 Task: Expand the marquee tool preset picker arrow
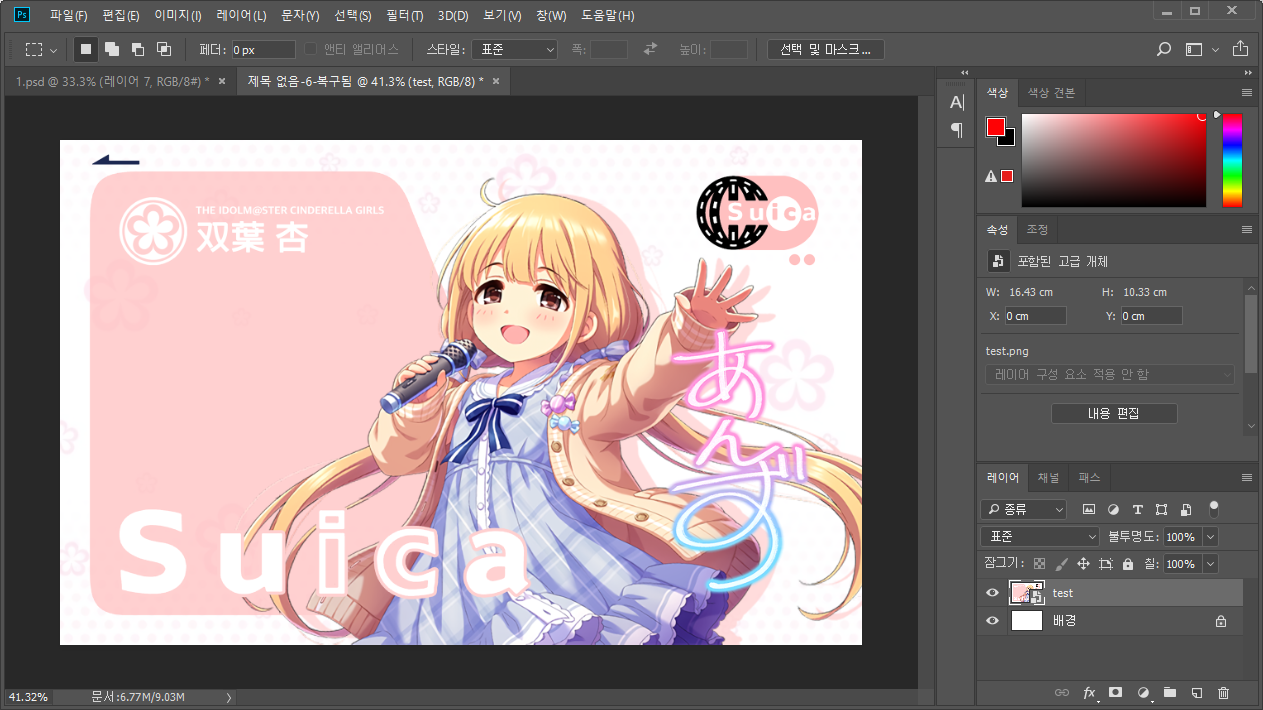tap(54, 50)
